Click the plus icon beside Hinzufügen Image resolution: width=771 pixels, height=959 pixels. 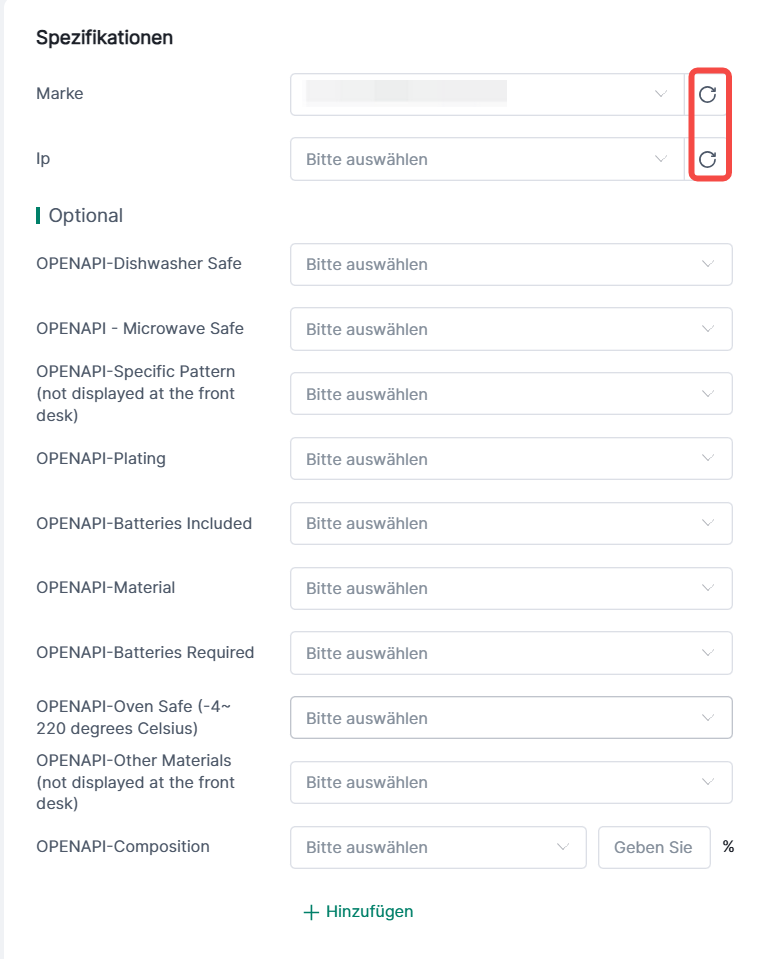pos(311,912)
